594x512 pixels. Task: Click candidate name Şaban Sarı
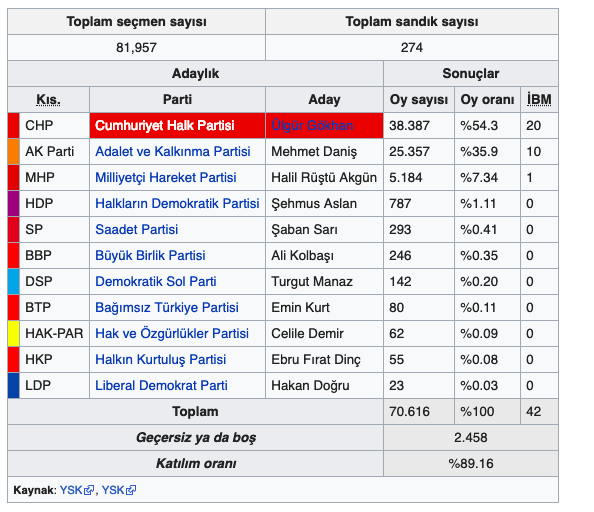pos(304,229)
